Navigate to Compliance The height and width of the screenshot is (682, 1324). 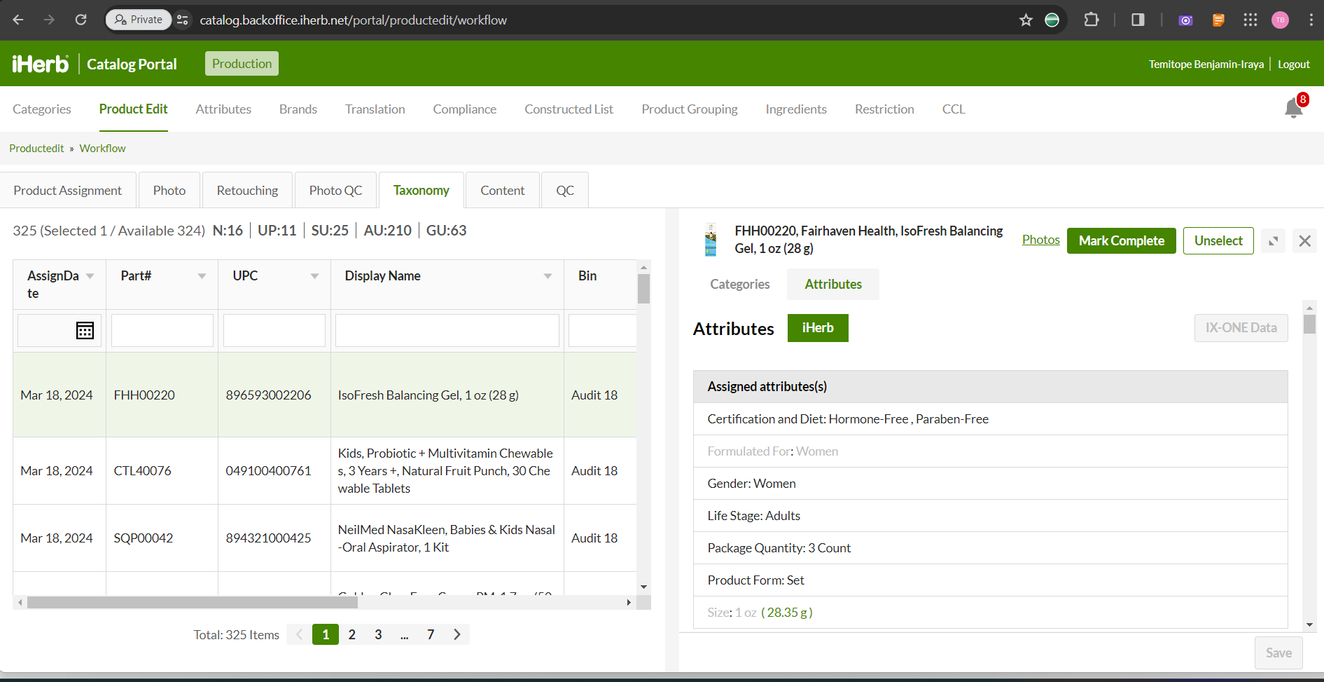coord(465,109)
